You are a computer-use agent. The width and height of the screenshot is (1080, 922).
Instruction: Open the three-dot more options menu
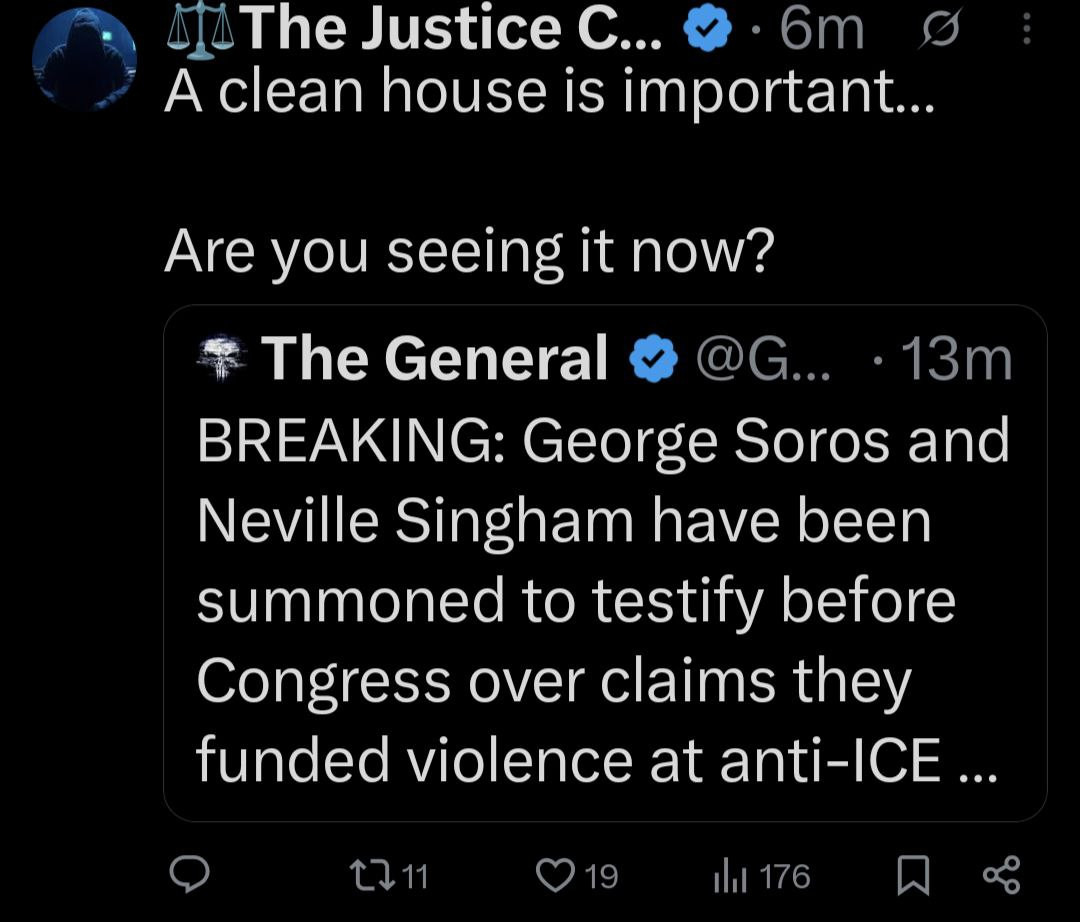tap(1025, 30)
